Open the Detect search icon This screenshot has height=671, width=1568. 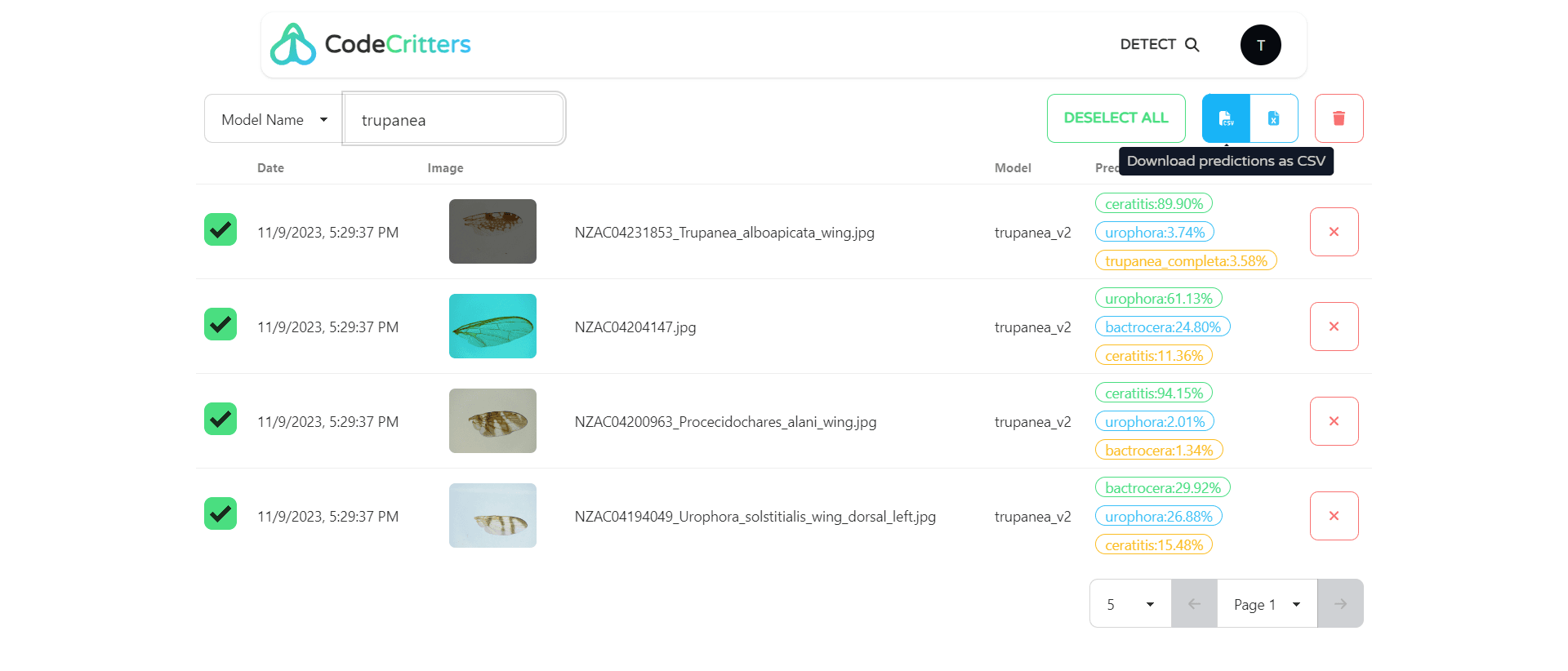tap(1192, 45)
